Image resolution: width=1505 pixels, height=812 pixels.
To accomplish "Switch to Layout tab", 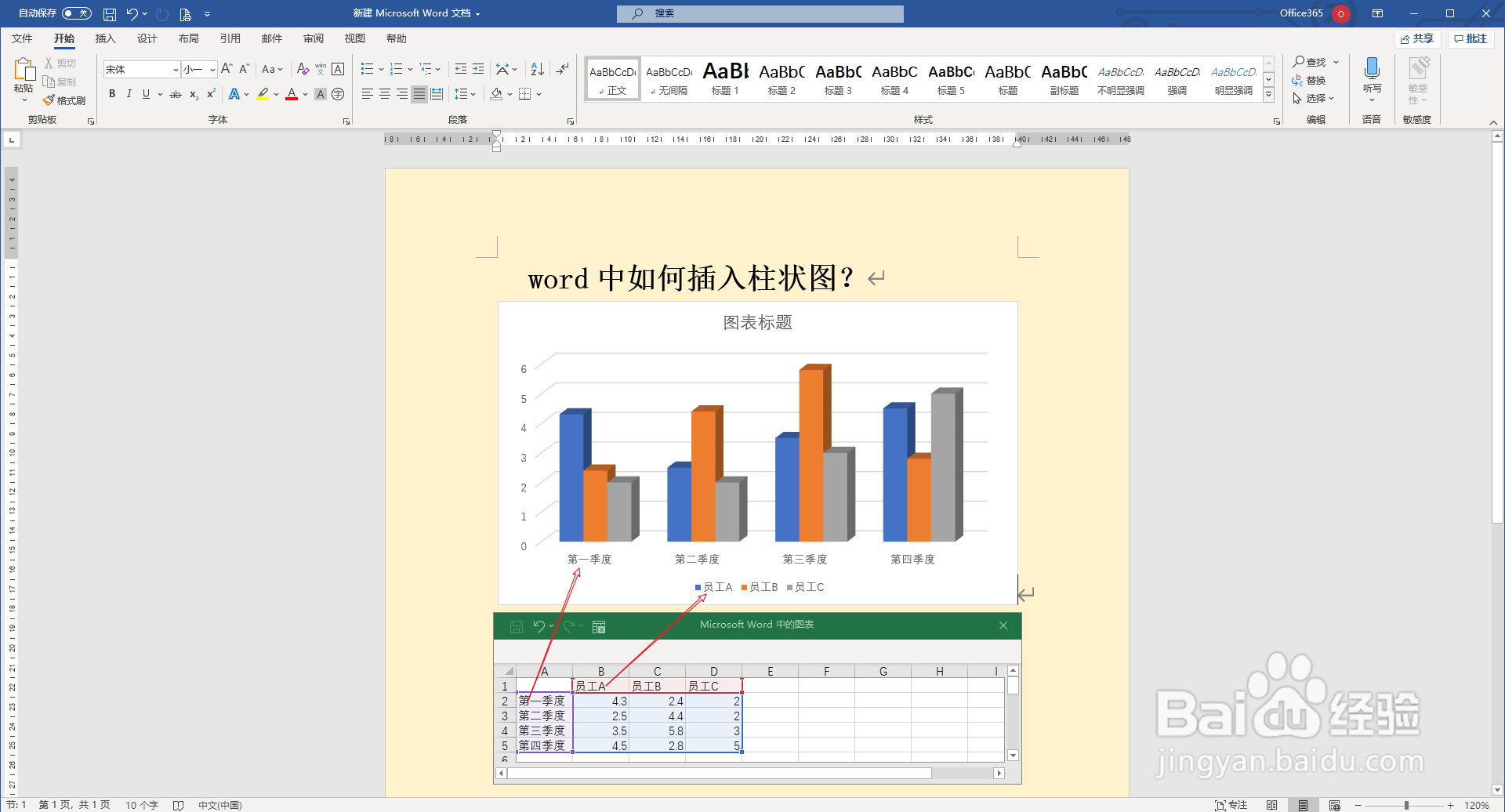I will (x=188, y=38).
